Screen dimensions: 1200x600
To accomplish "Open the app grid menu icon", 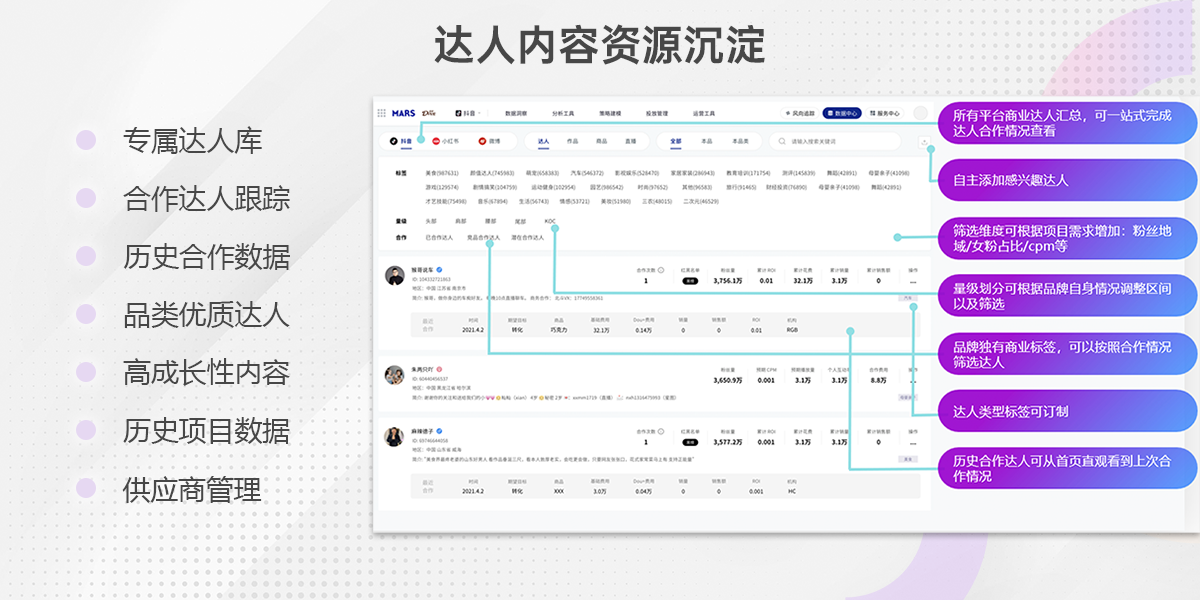I will point(381,113).
